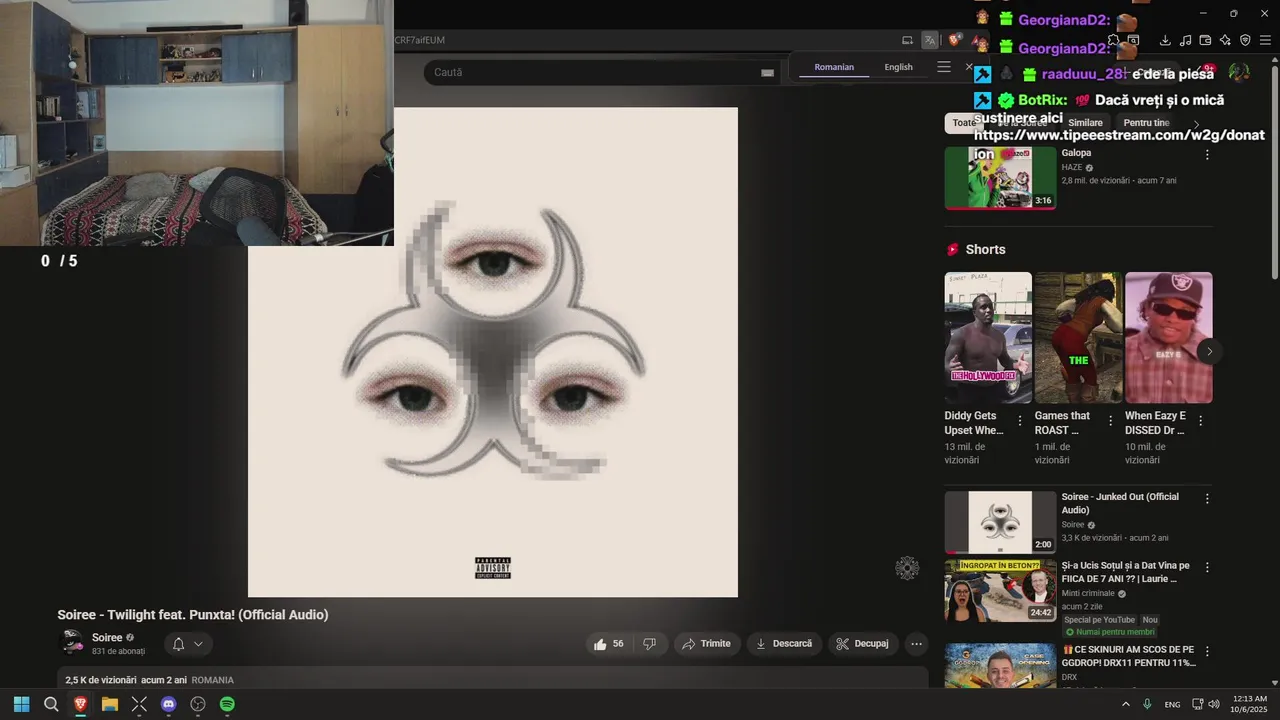Dislike the Twilight video
Image resolution: width=1280 pixels, height=720 pixels.
[649, 644]
